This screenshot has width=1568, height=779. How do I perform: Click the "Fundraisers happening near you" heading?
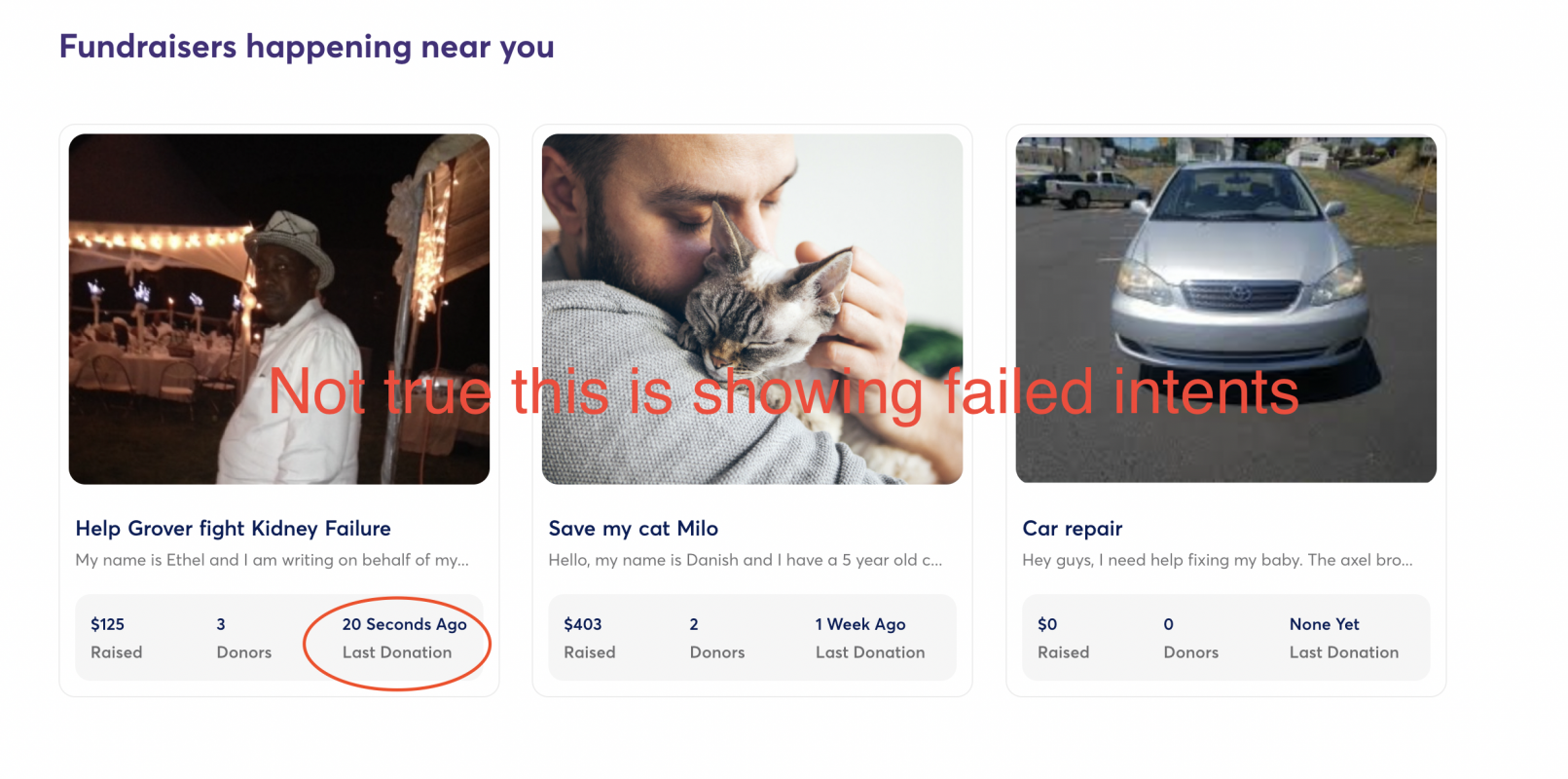(307, 47)
